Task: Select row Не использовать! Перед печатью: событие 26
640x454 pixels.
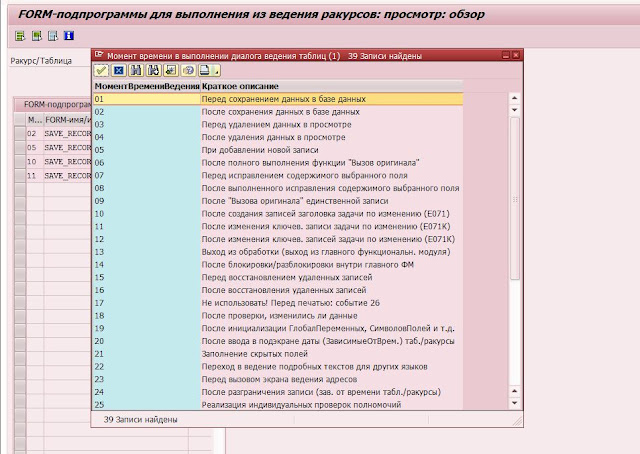Action: (278, 303)
